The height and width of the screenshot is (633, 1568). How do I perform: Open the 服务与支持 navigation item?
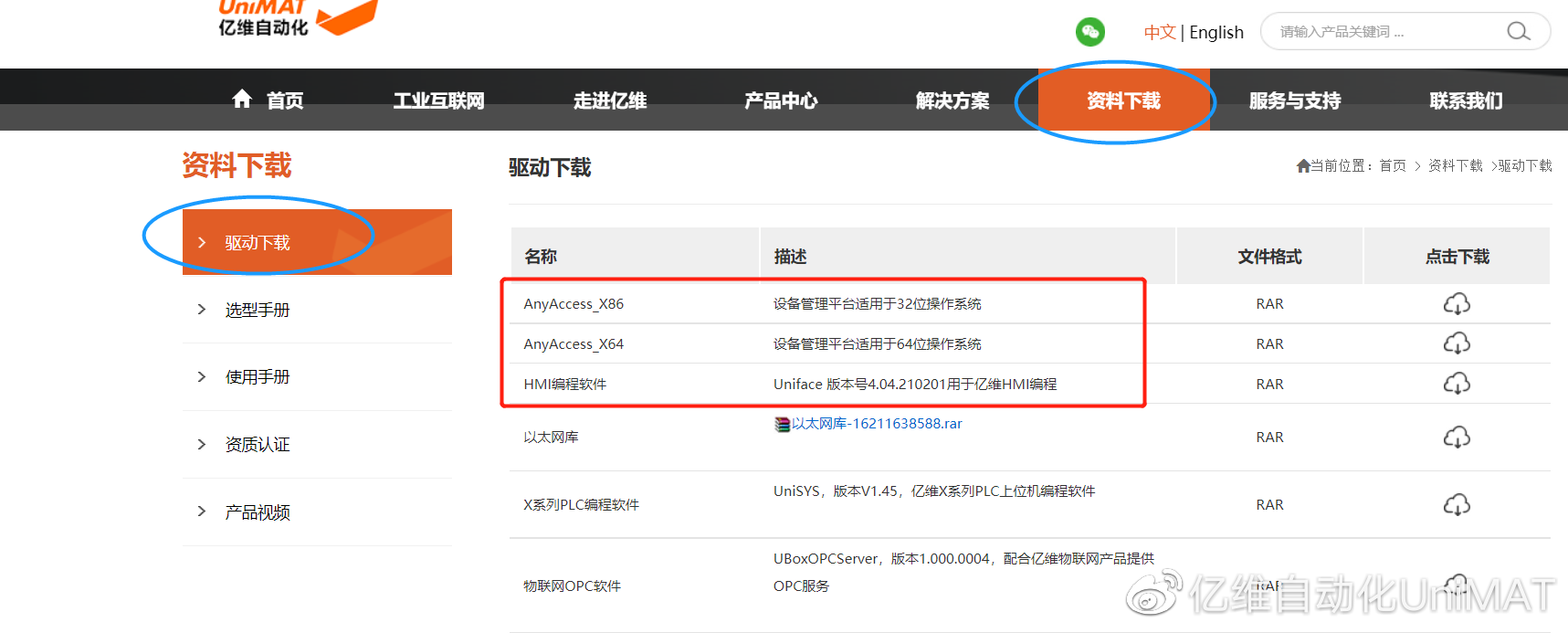(1295, 100)
